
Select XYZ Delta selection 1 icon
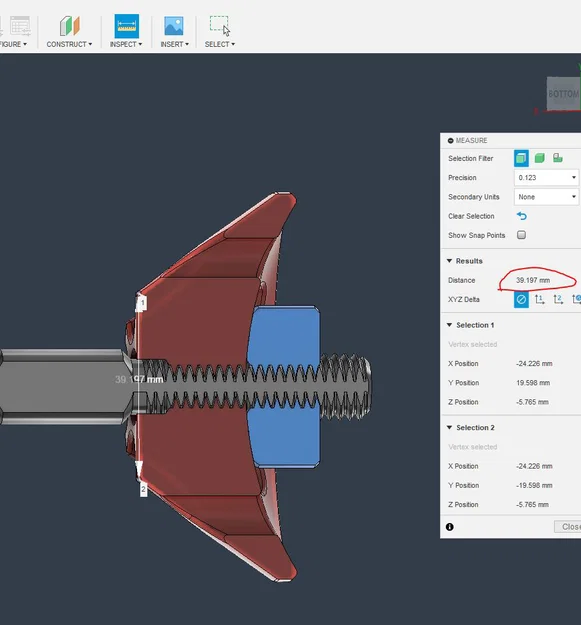[x=540, y=299]
